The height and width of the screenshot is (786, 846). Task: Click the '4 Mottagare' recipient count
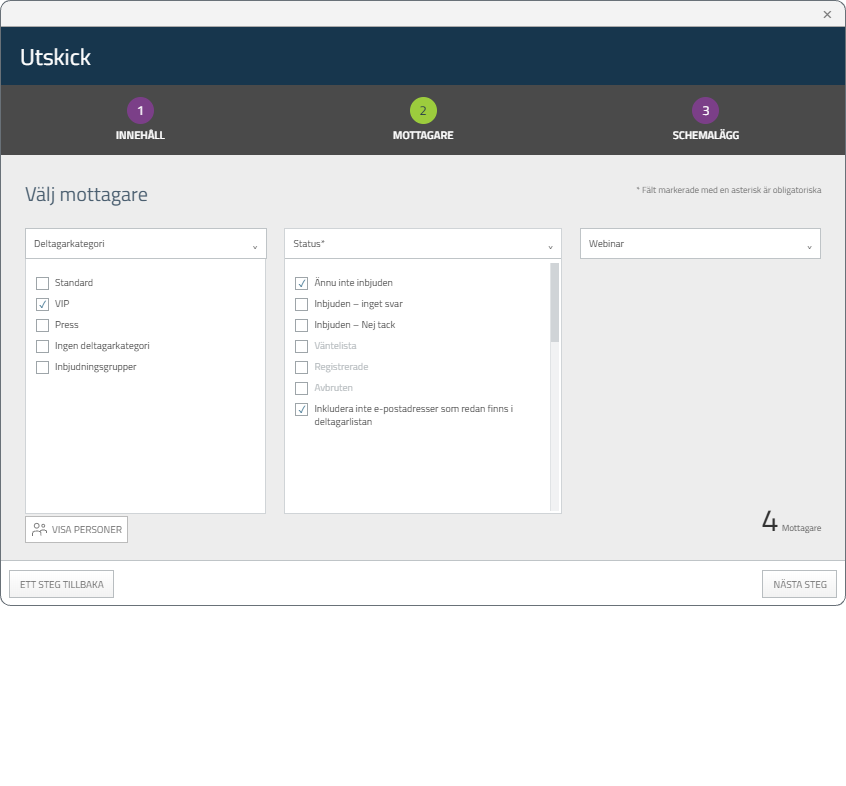[x=792, y=522]
